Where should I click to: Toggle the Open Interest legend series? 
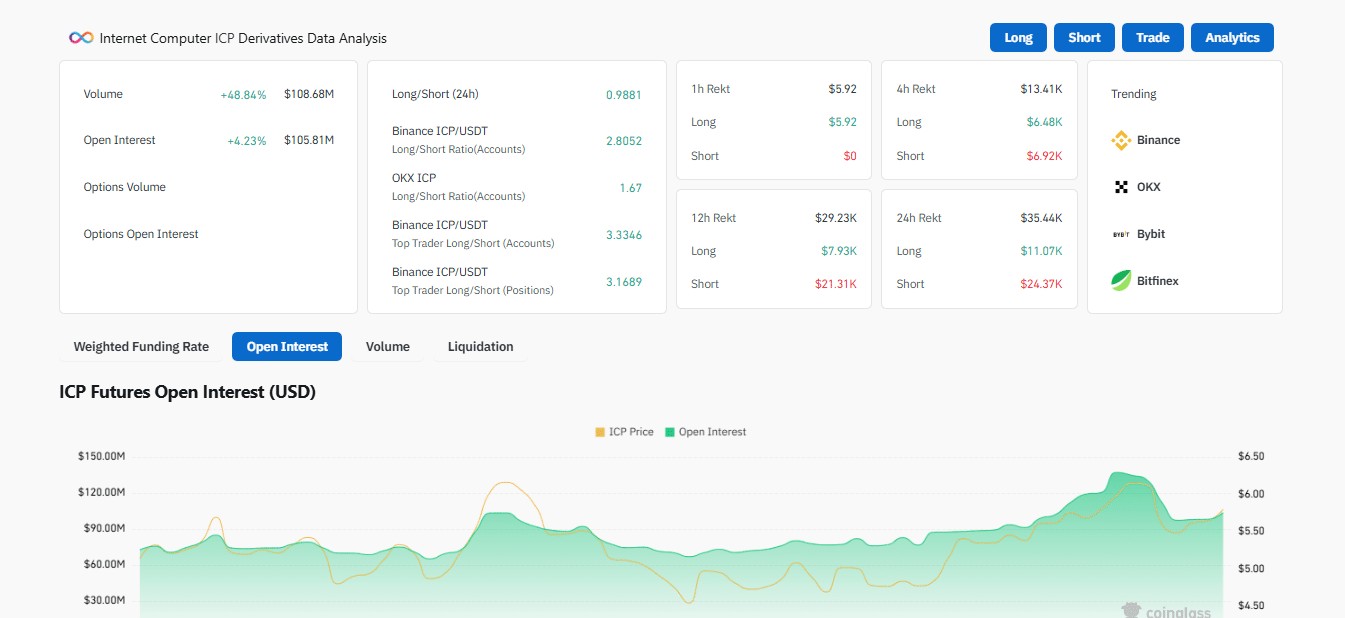tap(705, 432)
